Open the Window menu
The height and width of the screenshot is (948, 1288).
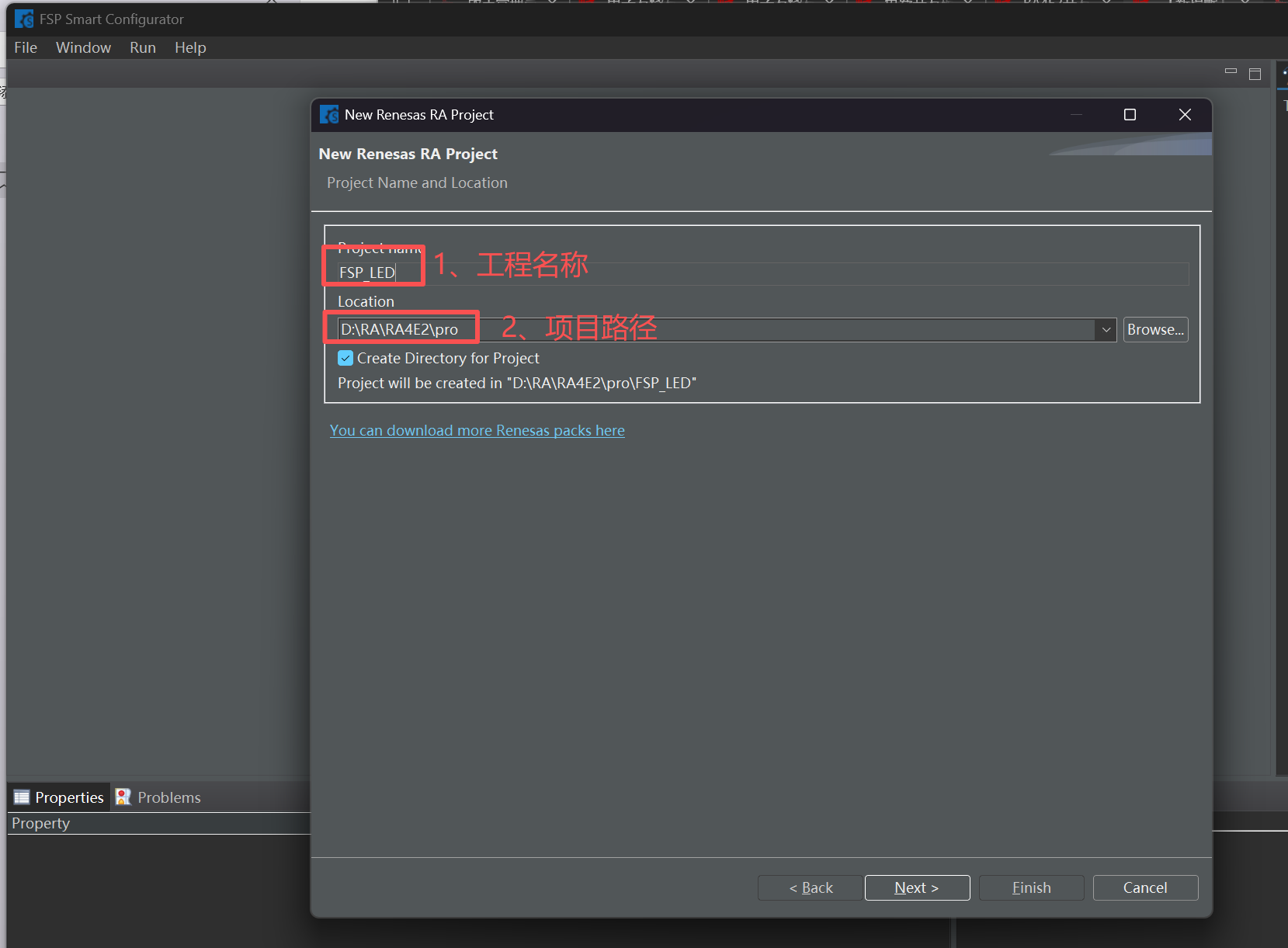(x=83, y=47)
